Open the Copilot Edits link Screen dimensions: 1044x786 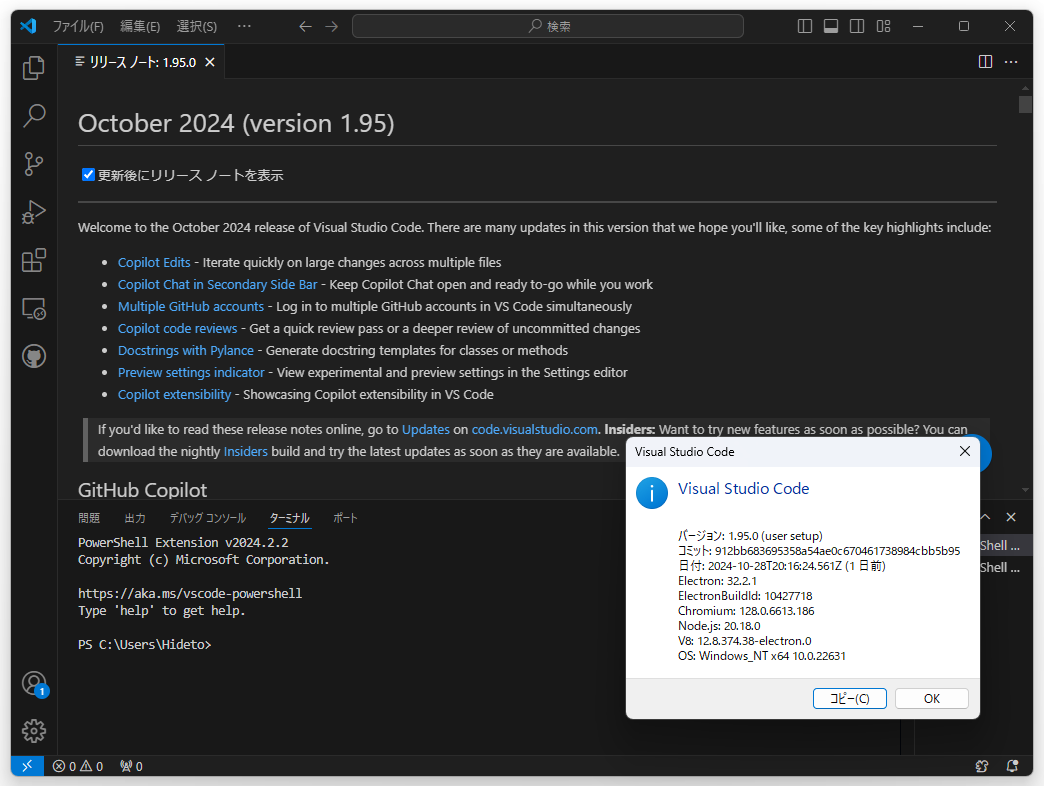pos(154,262)
